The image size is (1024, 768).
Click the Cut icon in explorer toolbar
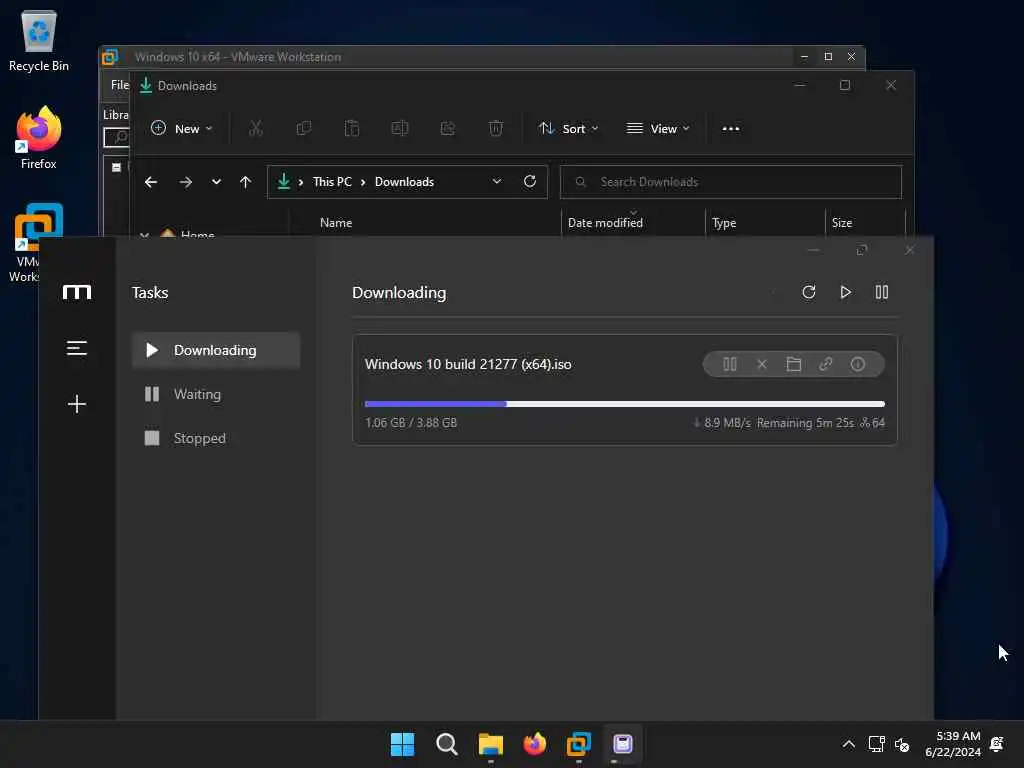coord(255,129)
